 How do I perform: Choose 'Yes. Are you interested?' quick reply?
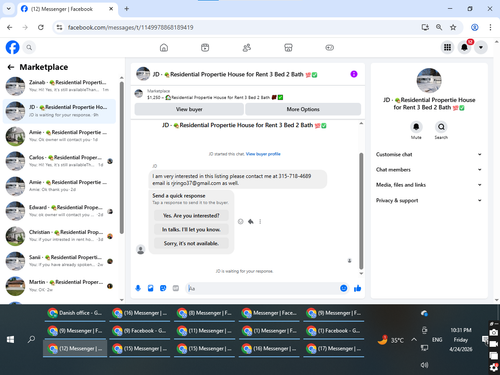[x=191, y=216]
